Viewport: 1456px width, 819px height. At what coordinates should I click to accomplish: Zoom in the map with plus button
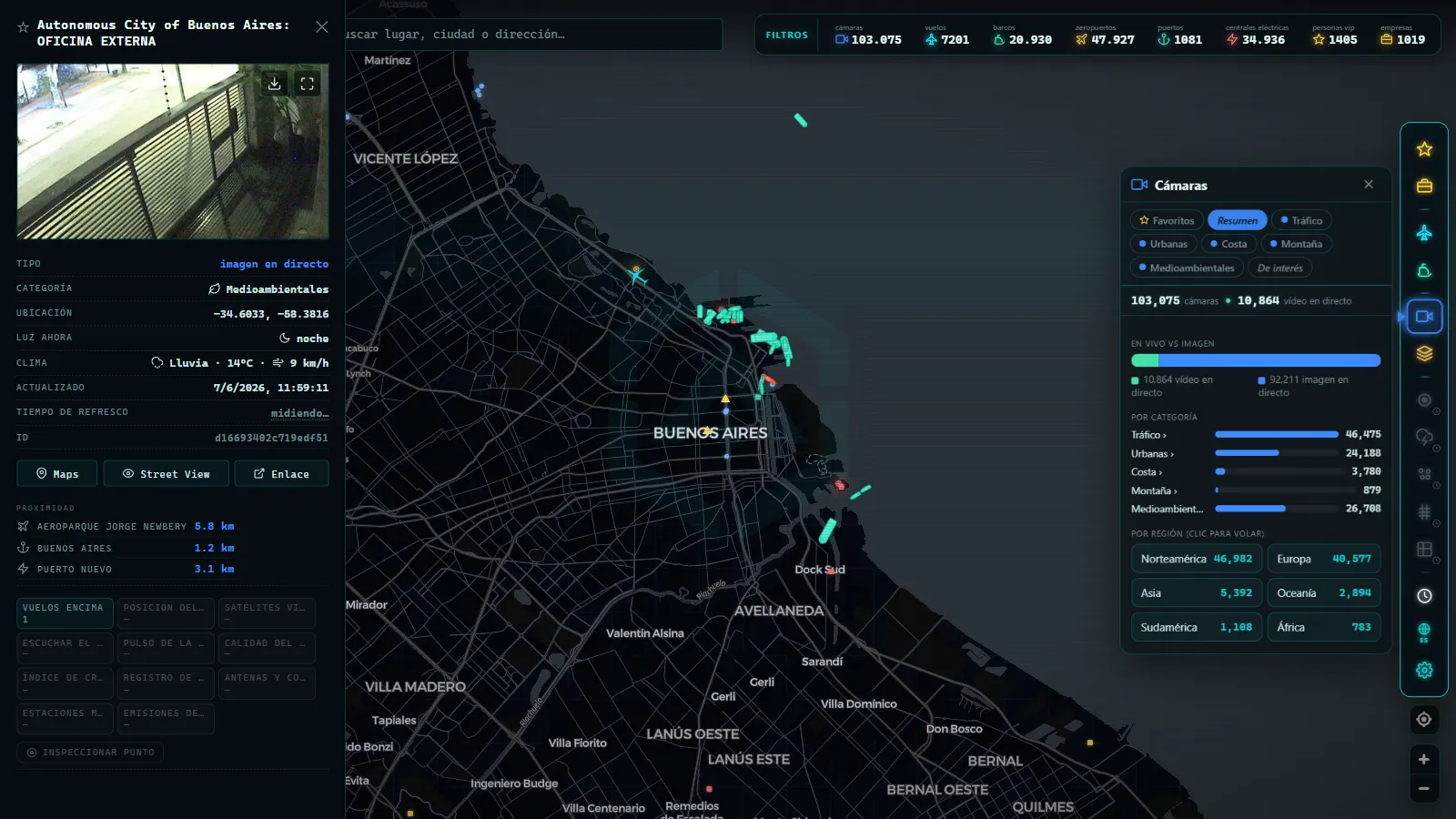1424,759
